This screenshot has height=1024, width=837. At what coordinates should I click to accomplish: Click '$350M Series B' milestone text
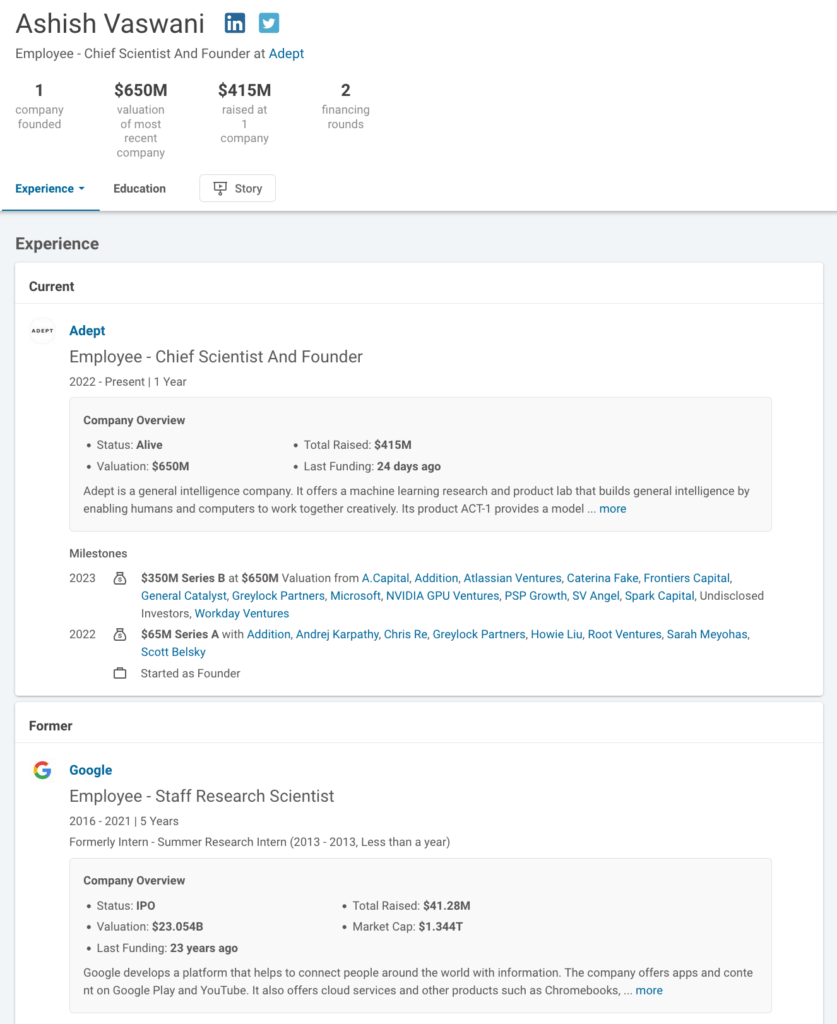click(183, 578)
